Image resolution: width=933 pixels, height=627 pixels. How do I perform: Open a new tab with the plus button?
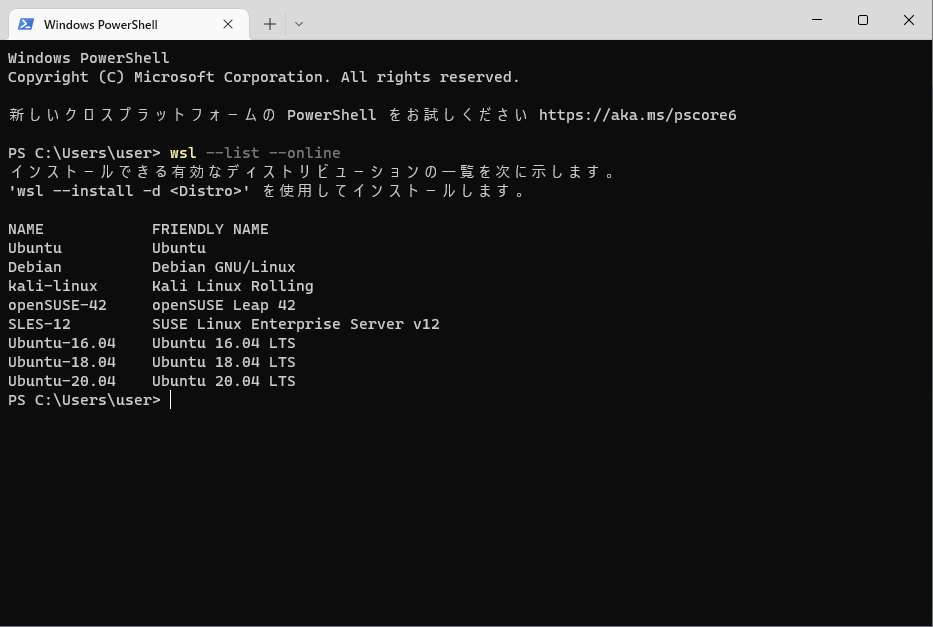[x=270, y=24]
